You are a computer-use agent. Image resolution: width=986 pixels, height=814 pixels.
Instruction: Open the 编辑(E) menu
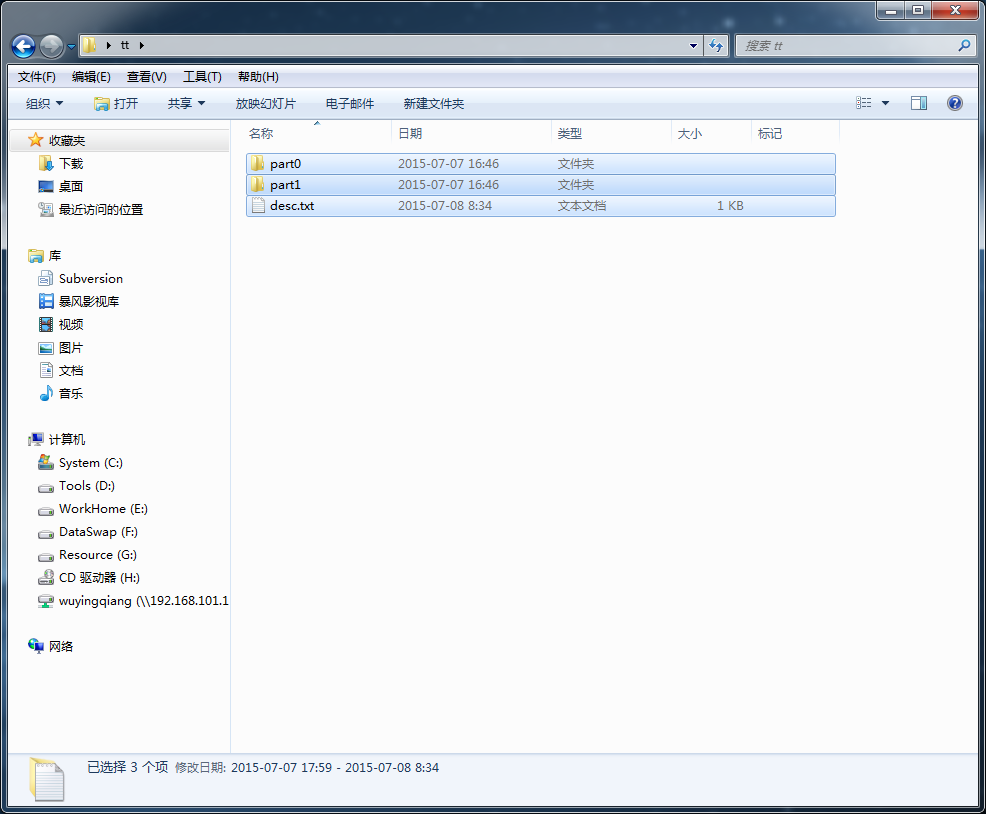(91, 77)
